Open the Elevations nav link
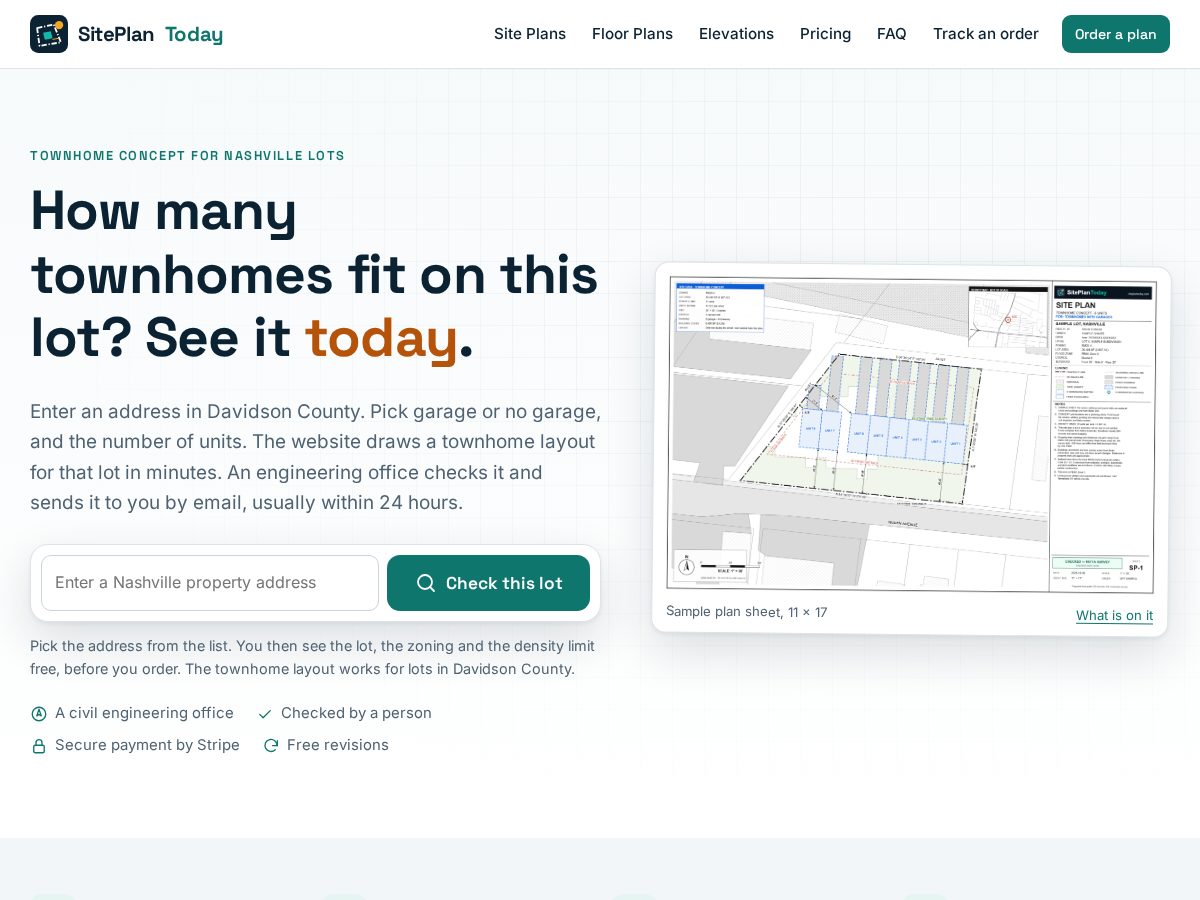1200x900 pixels. point(736,34)
